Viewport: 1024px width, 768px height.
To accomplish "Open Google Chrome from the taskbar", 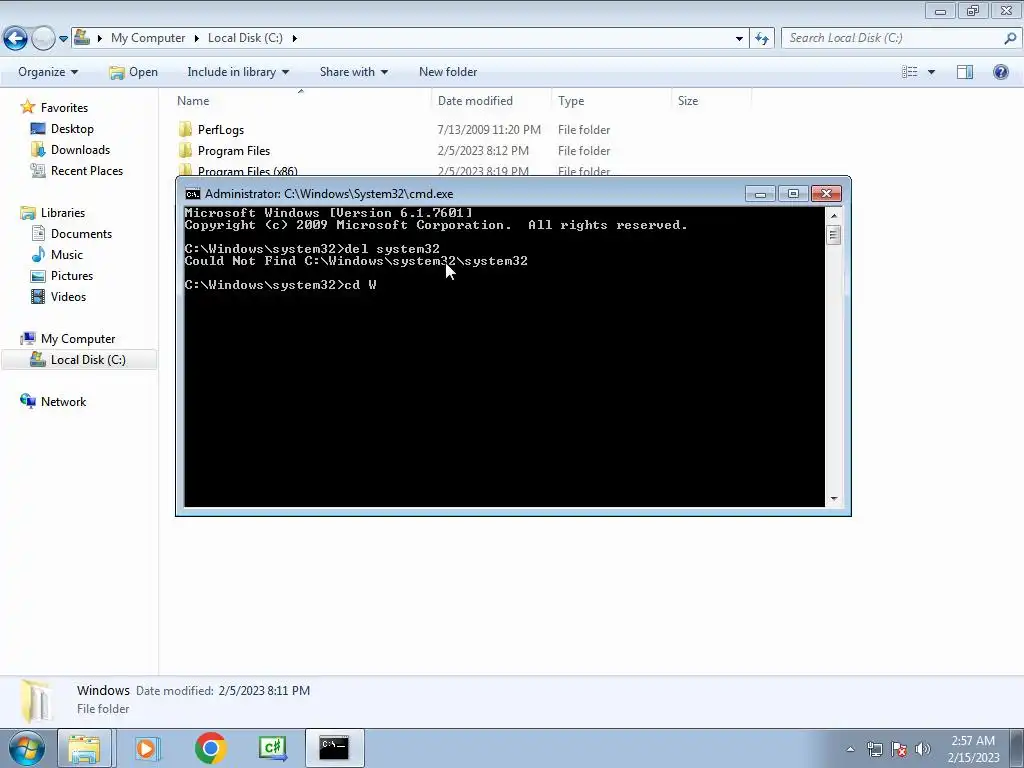I will point(210,748).
